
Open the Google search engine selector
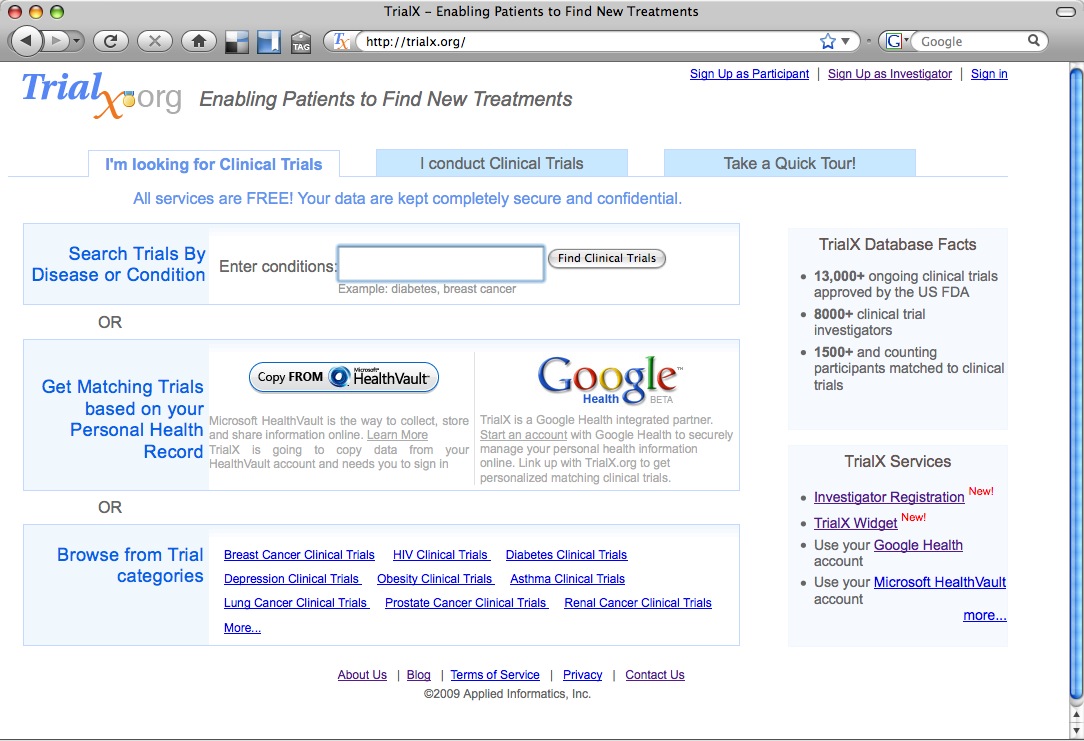coord(897,41)
